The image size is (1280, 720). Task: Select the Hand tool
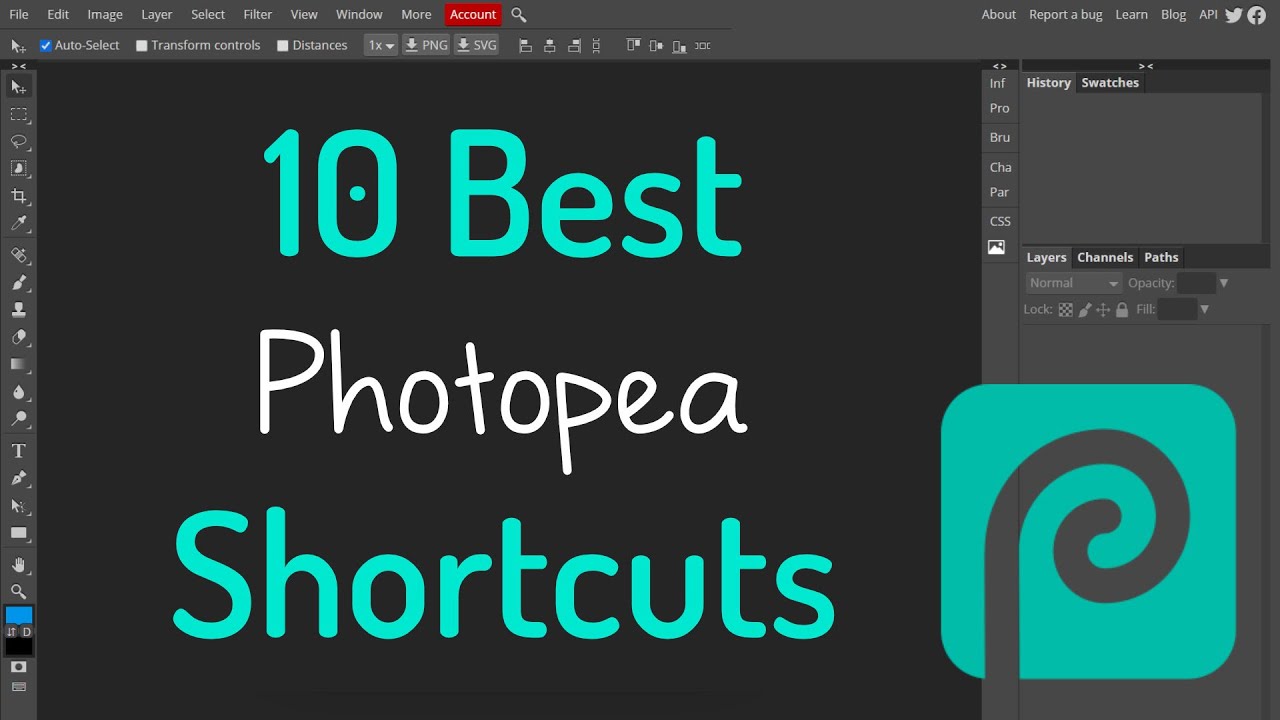18,565
